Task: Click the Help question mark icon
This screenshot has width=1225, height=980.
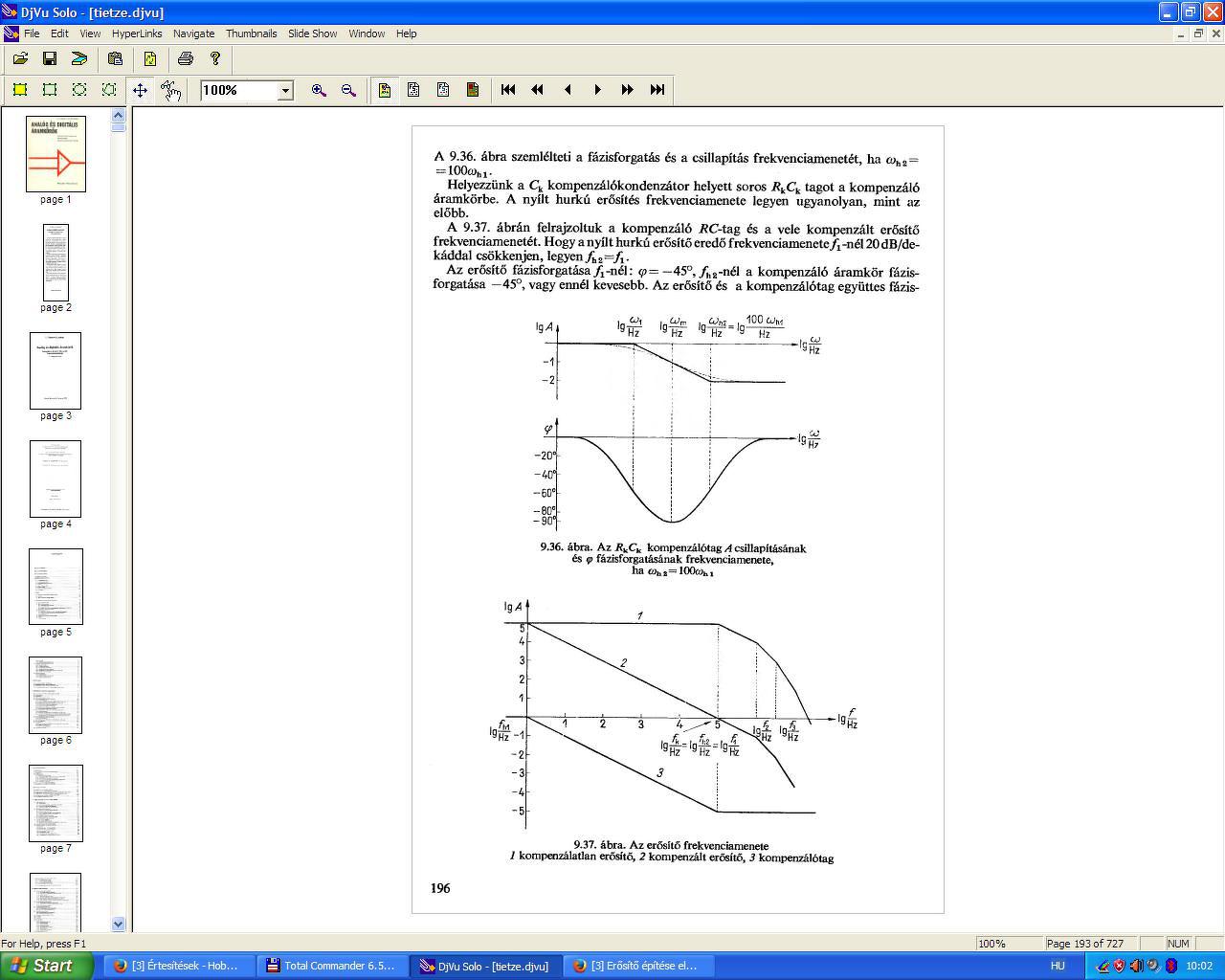Action: pyautogui.click(x=215, y=59)
